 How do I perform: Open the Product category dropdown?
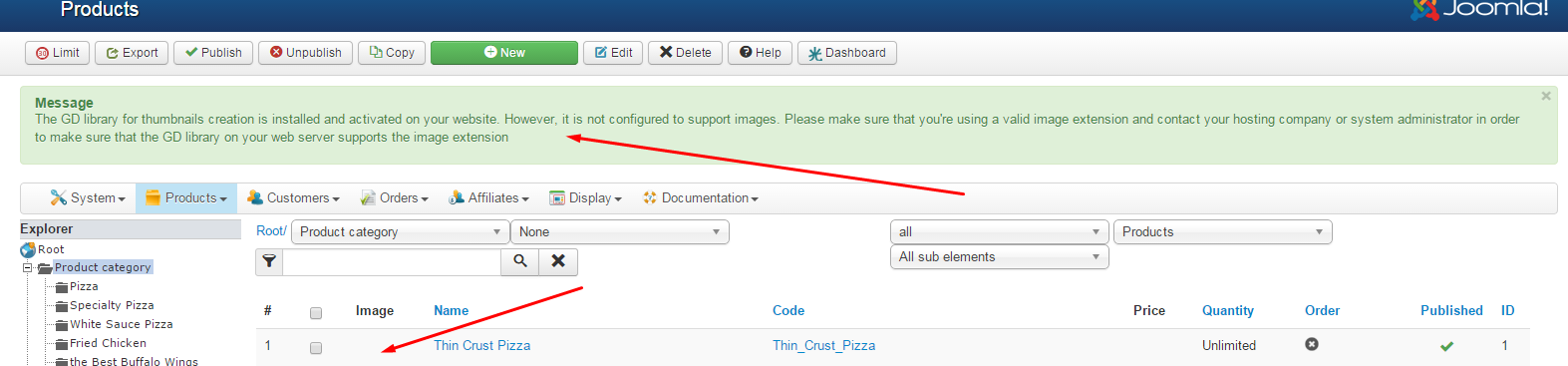400,232
